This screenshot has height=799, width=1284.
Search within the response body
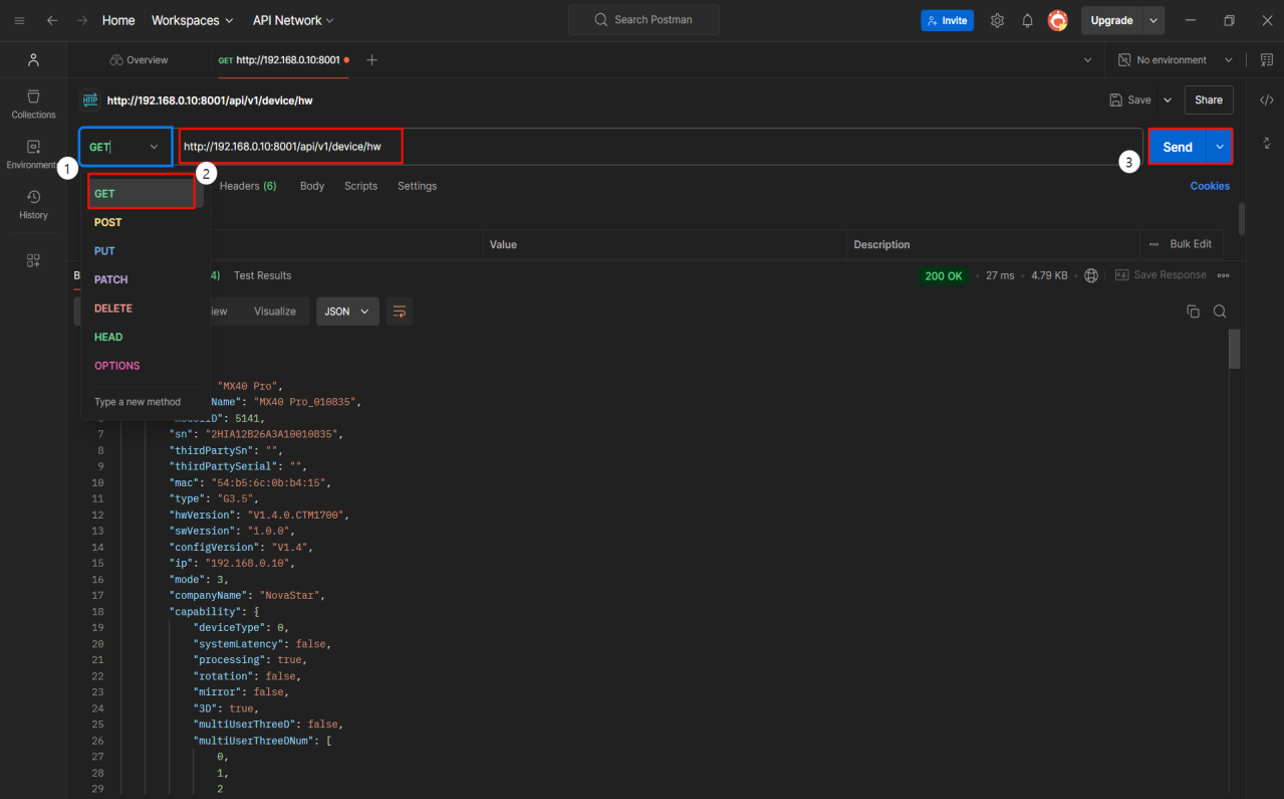click(1220, 311)
